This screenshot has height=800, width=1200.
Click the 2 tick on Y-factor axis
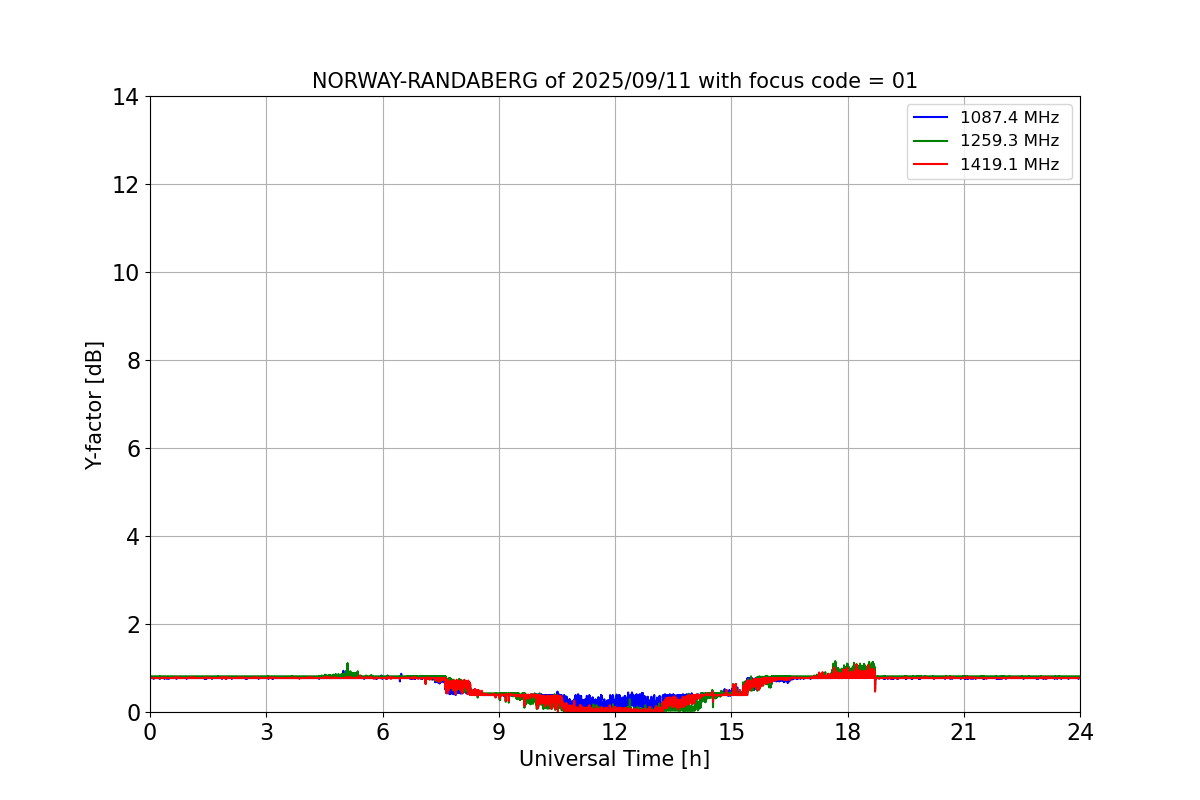pos(133,625)
